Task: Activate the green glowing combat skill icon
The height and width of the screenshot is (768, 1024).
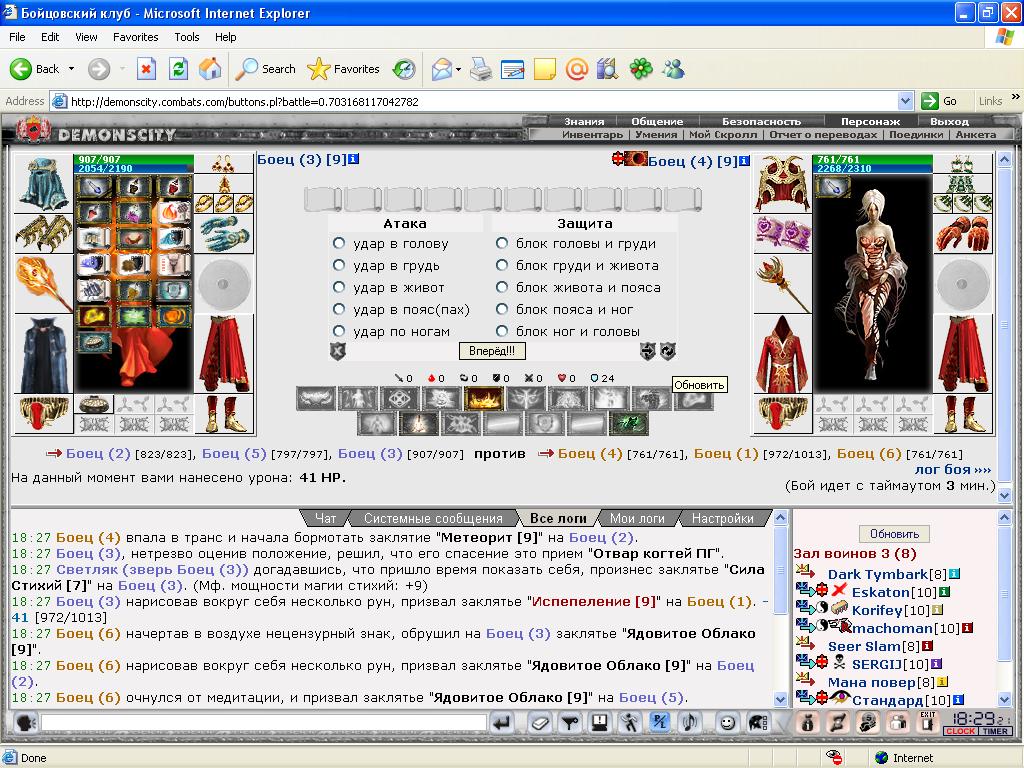Action: 628,424
